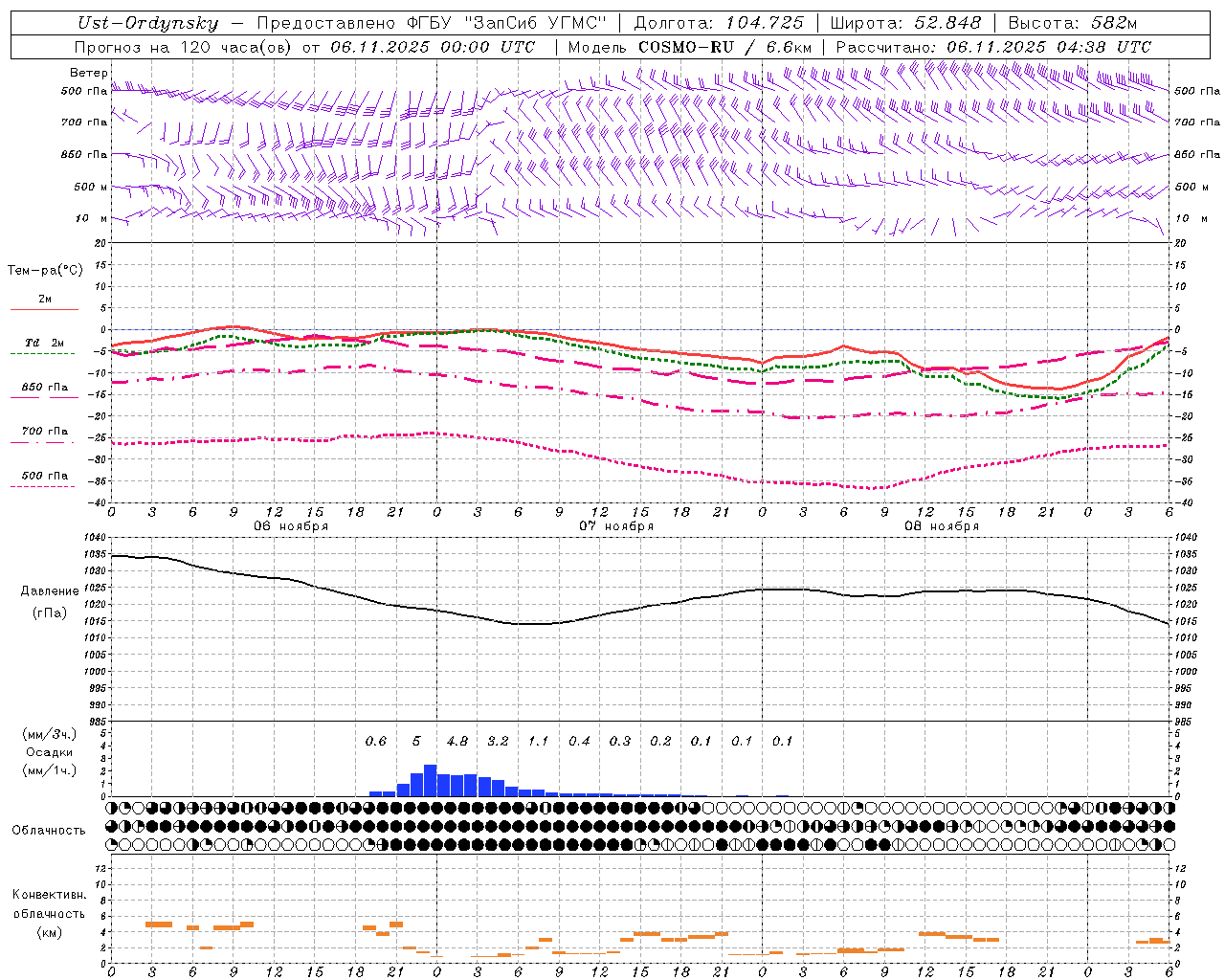Click the 'Осадки' precipitation label
Image resolution: width=1225 pixels, height=980 pixels.
click(x=49, y=752)
